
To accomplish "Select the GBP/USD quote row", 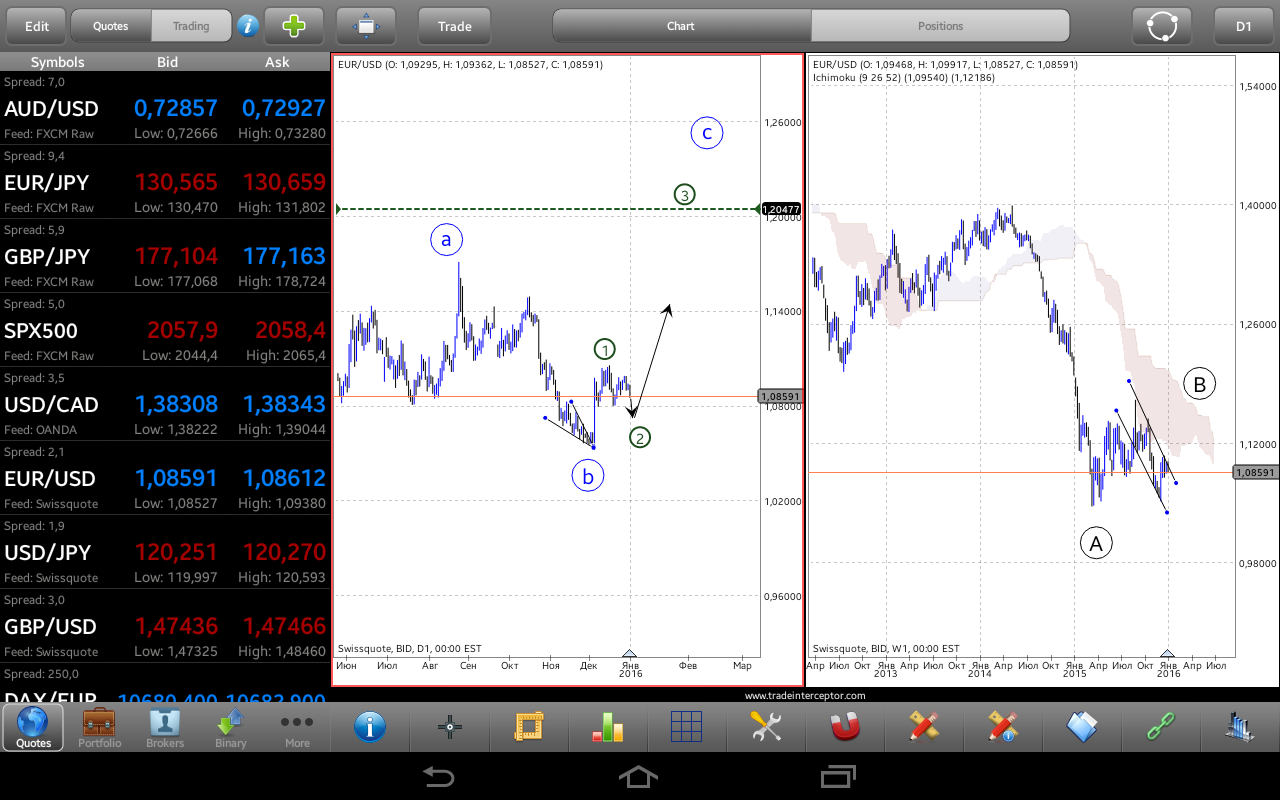I will coord(165,626).
